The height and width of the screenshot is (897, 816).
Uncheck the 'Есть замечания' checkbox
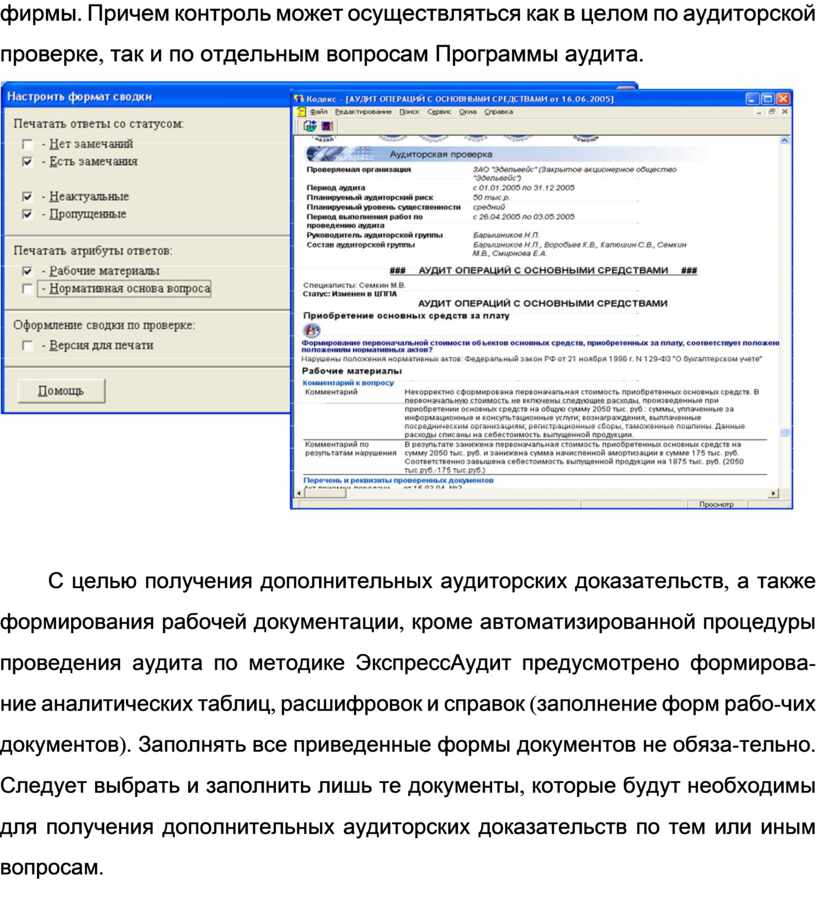coord(27,162)
